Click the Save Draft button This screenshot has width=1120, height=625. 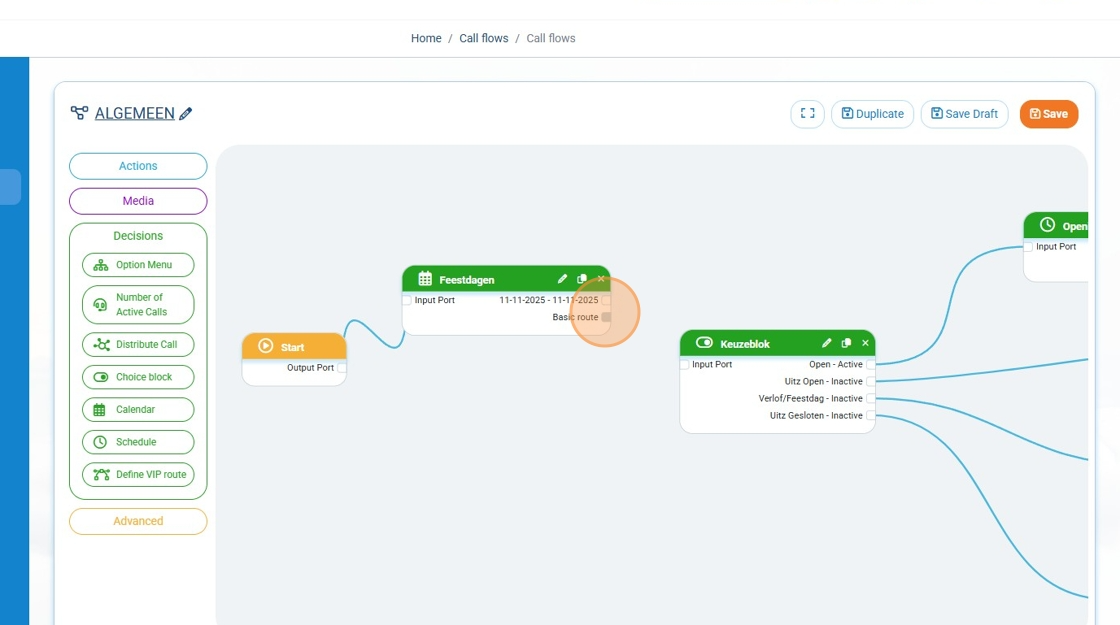point(964,114)
